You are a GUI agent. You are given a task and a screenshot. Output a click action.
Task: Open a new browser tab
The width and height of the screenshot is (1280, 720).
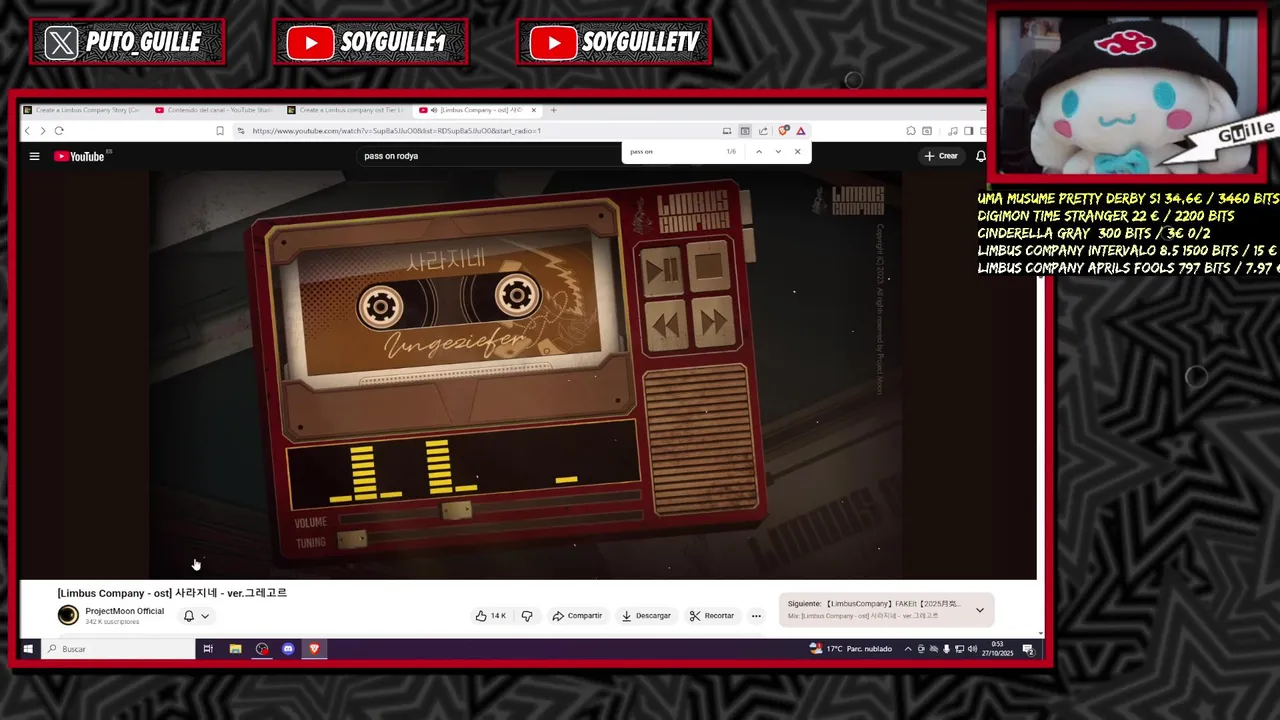(554, 110)
